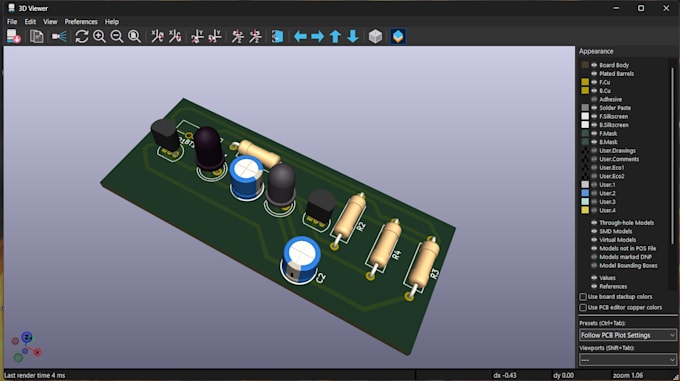Change the Board Body color swatch
Image resolution: width=680 pixels, height=381 pixels.
[x=585, y=65]
